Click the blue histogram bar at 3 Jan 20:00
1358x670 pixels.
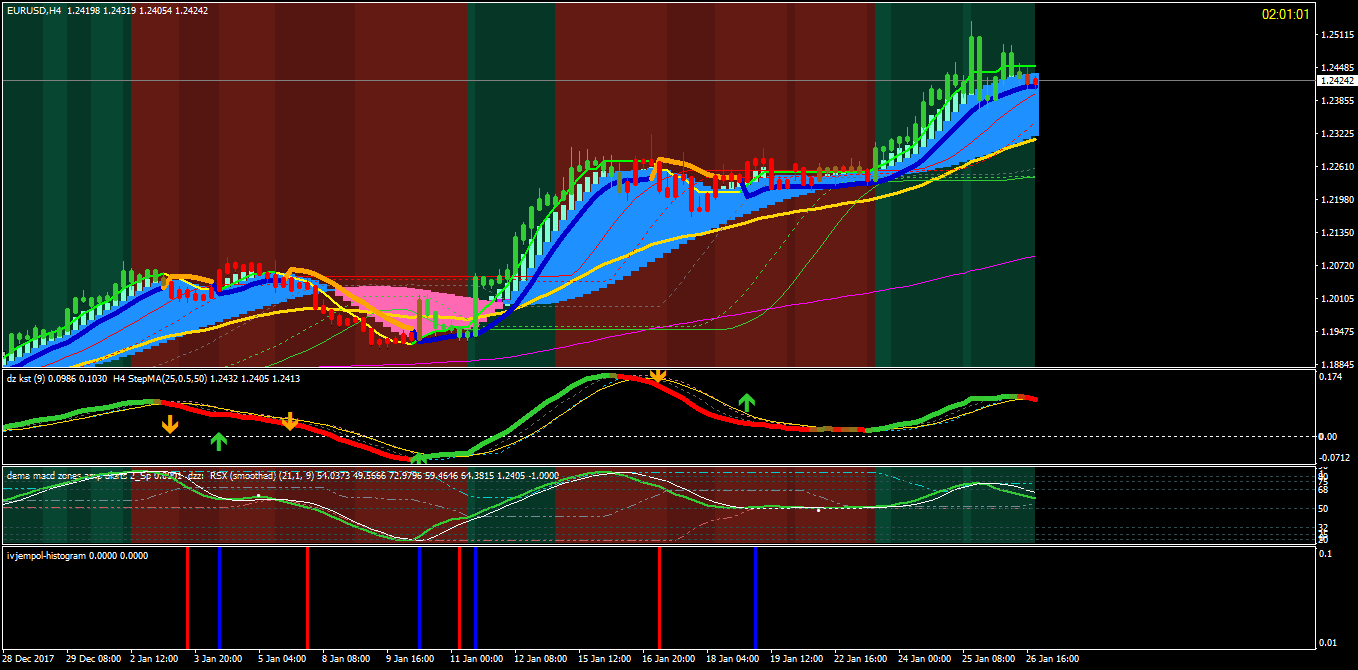(x=219, y=598)
